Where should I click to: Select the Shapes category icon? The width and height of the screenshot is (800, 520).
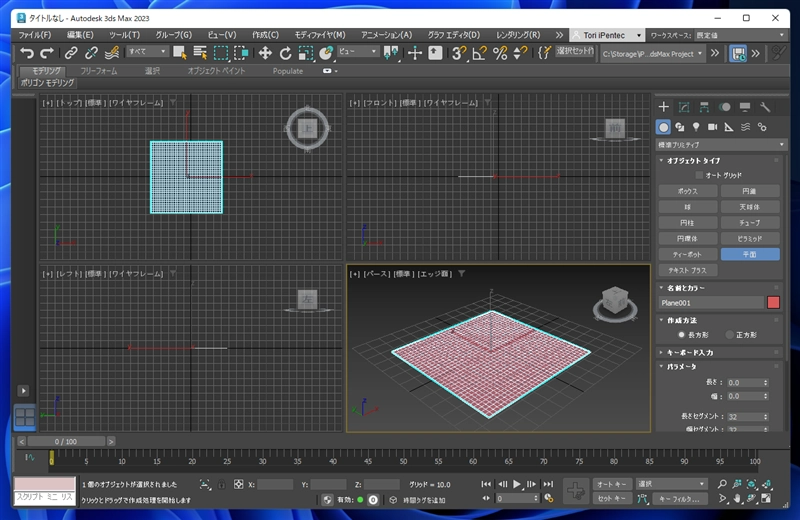(x=680, y=127)
